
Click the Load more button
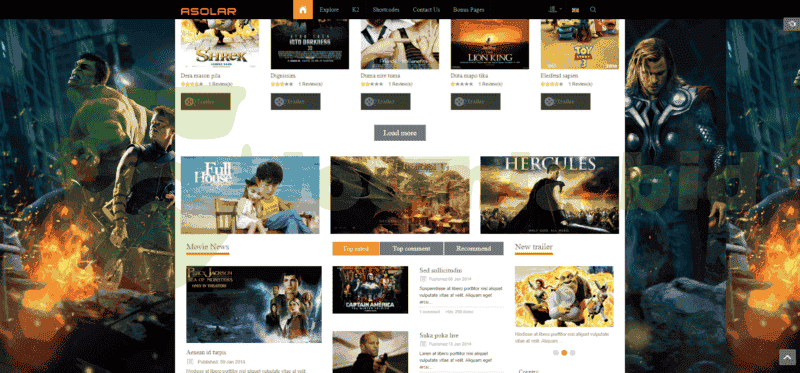[x=400, y=133]
